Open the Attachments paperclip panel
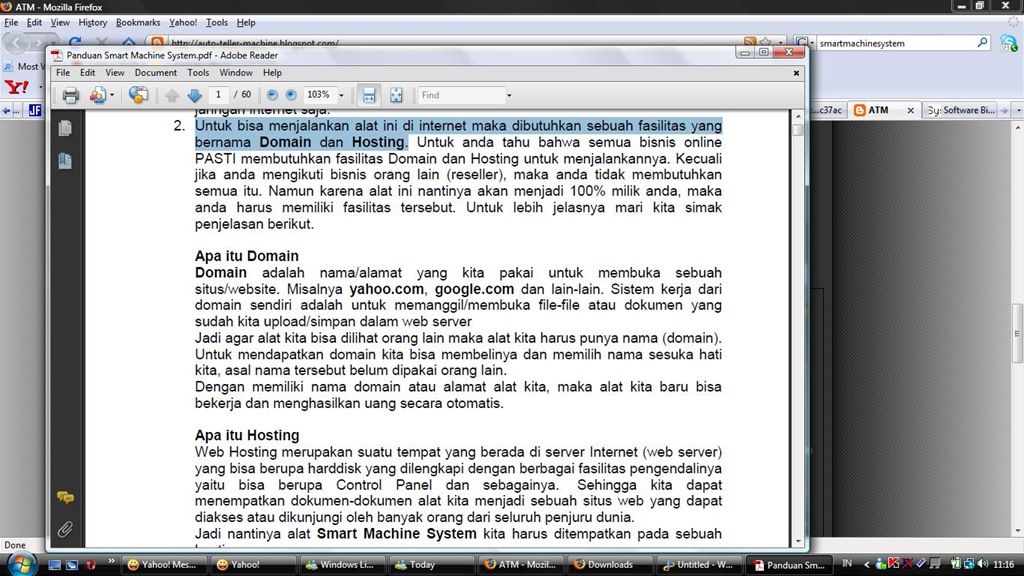Screen dimensions: 1024x576 pyautogui.click(x=65, y=529)
